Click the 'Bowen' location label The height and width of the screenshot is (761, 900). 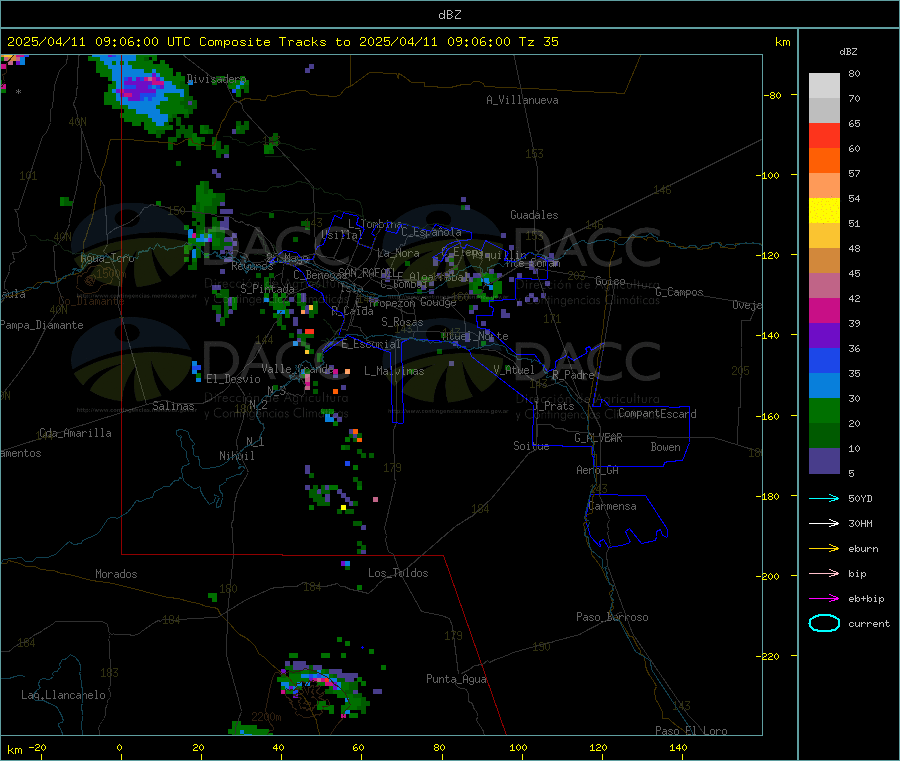(x=665, y=447)
